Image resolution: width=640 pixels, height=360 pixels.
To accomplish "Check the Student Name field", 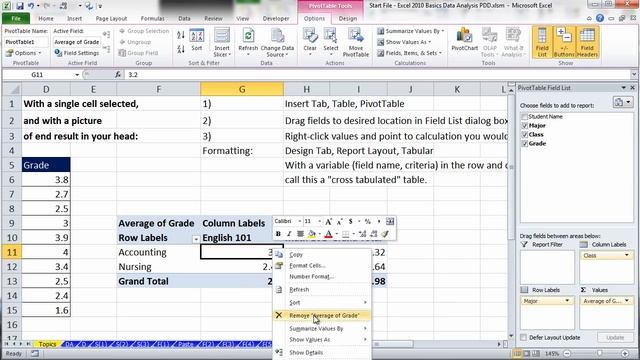I will (x=524, y=117).
